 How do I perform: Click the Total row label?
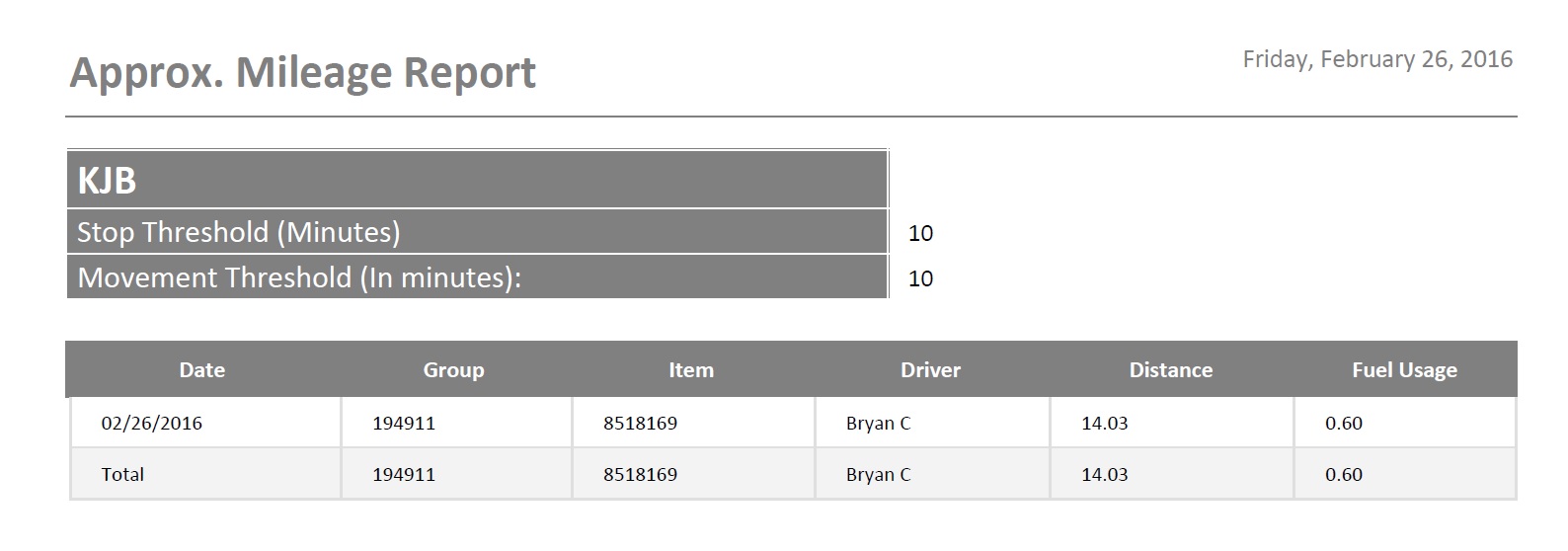pyautogui.click(x=122, y=474)
